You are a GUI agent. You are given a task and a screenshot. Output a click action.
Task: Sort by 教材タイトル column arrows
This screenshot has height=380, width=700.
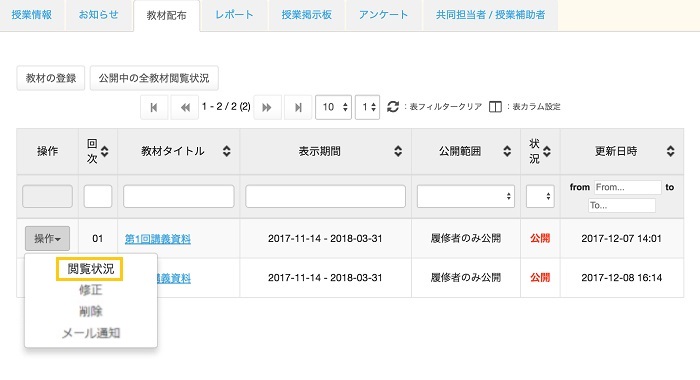click(x=227, y=151)
